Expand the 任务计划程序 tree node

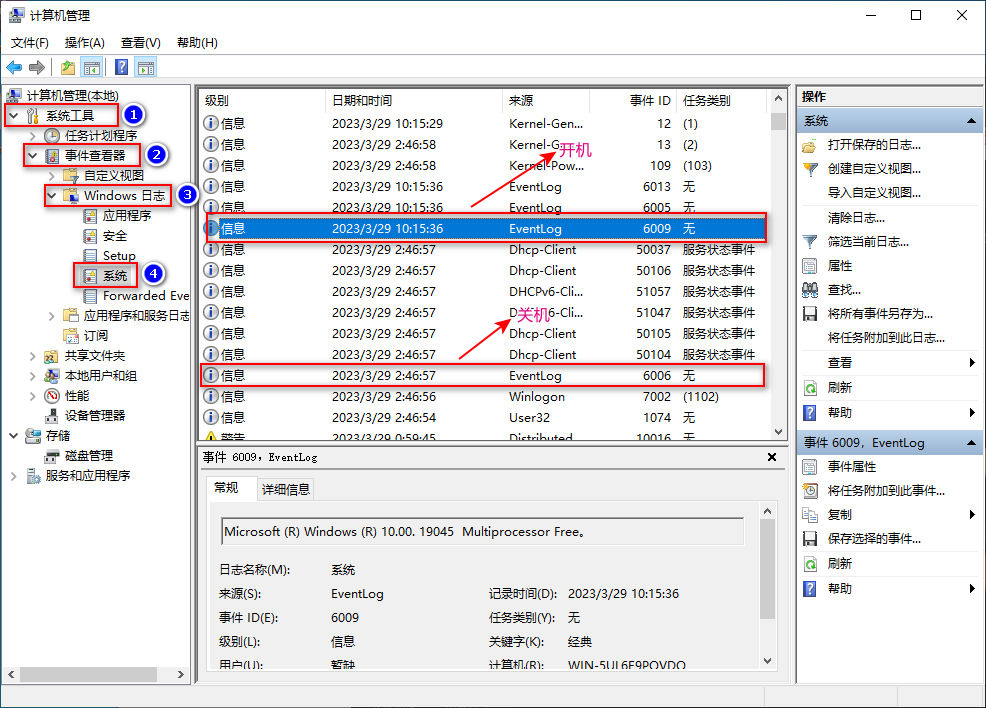point(33,136)
